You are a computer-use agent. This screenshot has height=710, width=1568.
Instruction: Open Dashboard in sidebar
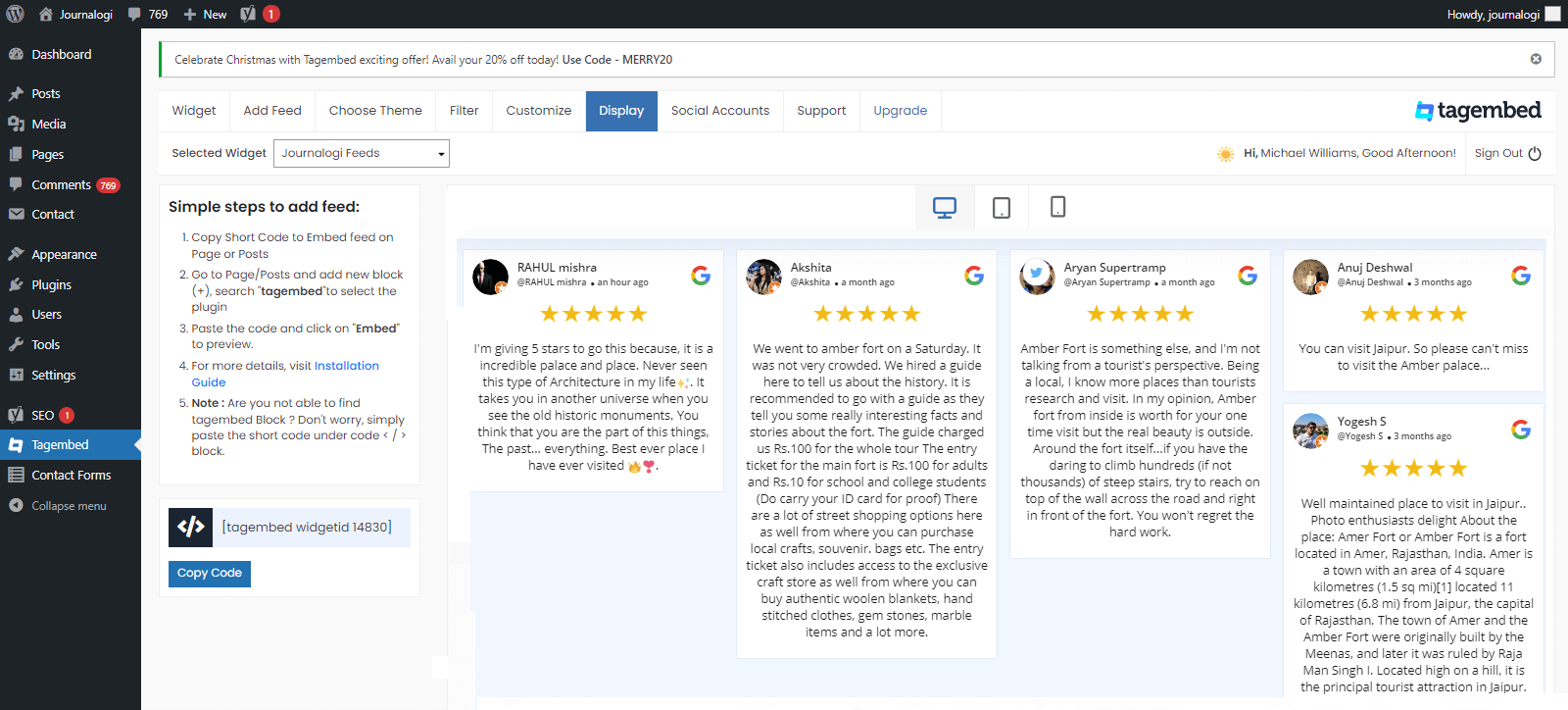coord(71,54)
